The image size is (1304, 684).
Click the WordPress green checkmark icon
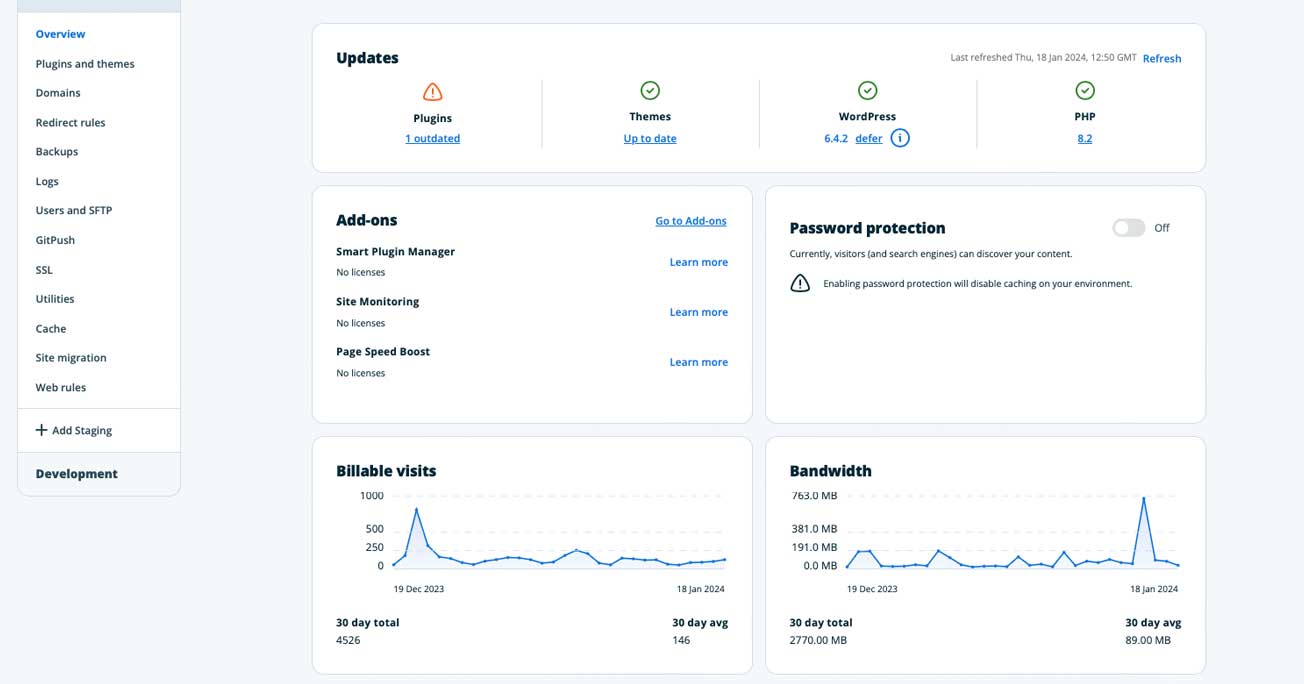coord(868,91)
